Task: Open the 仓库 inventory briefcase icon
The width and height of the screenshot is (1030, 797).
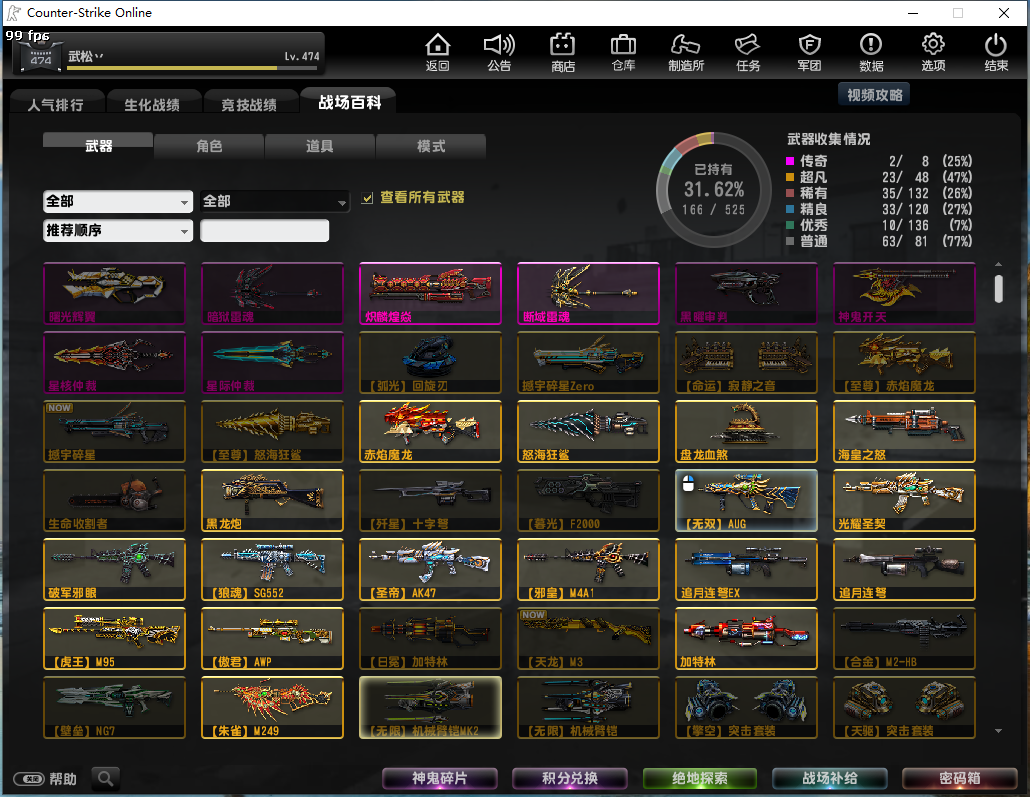Action: click(623, 52)
